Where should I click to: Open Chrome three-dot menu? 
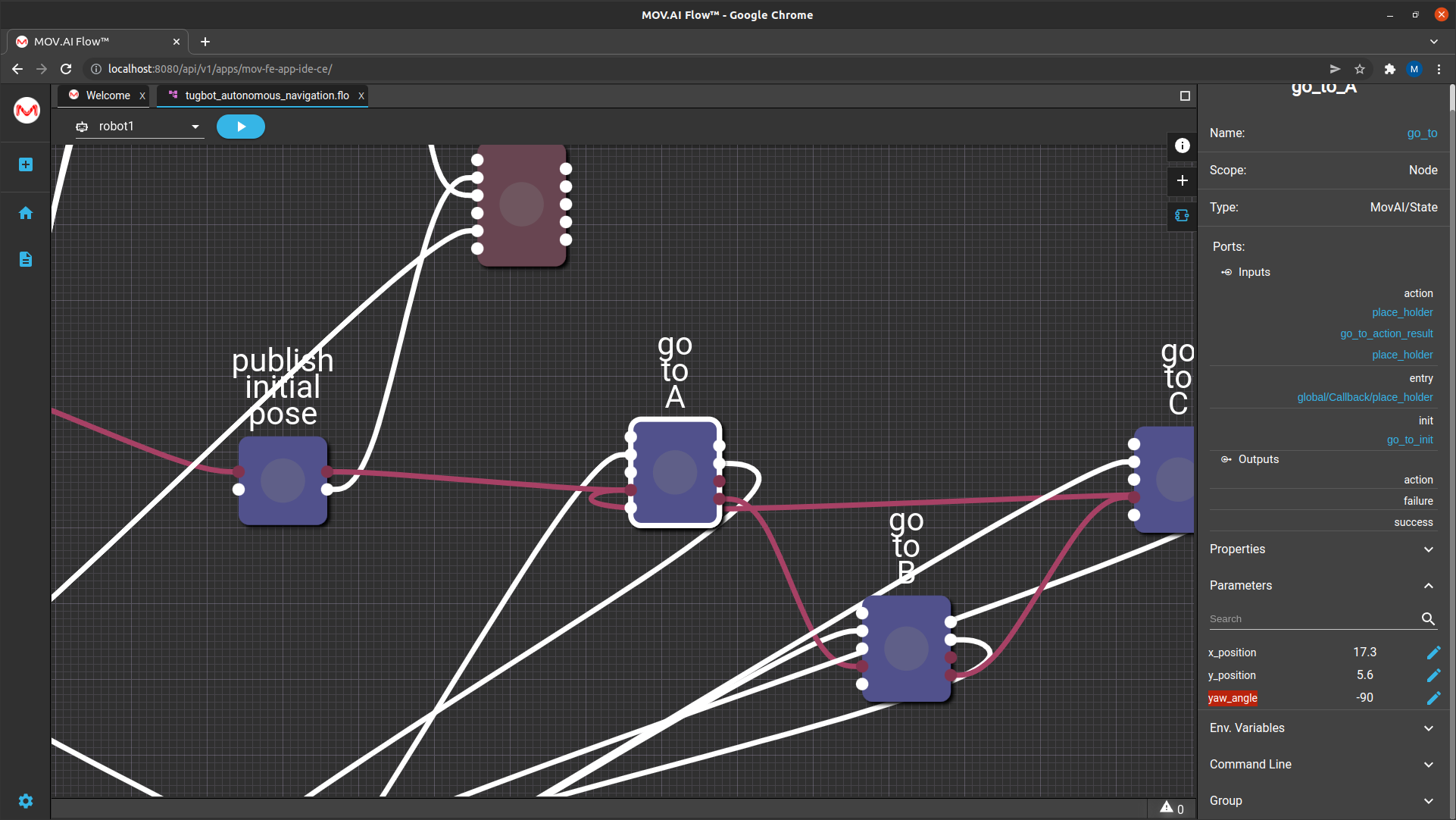click(x=1439, y=69)
